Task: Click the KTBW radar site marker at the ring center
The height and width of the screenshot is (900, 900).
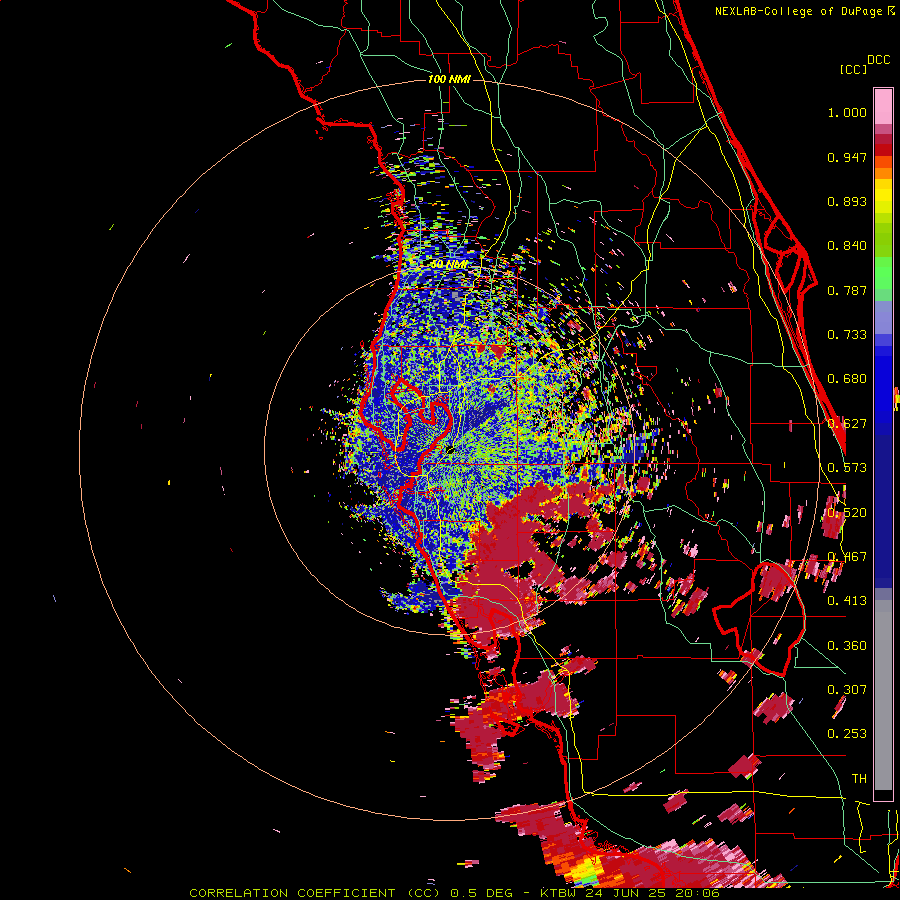Action: pyautogui.click(x=450, y=450)
